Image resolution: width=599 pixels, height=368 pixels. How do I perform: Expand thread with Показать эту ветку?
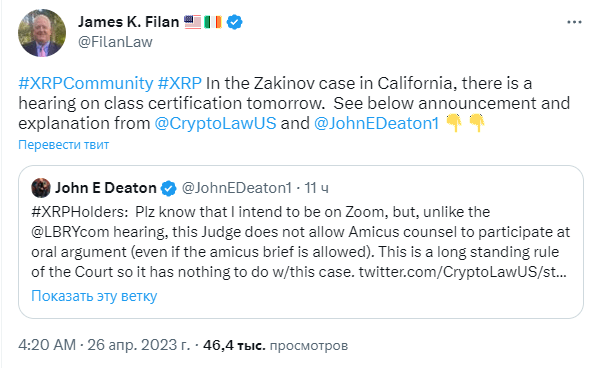pyautogui.click(x=94, y=296)
